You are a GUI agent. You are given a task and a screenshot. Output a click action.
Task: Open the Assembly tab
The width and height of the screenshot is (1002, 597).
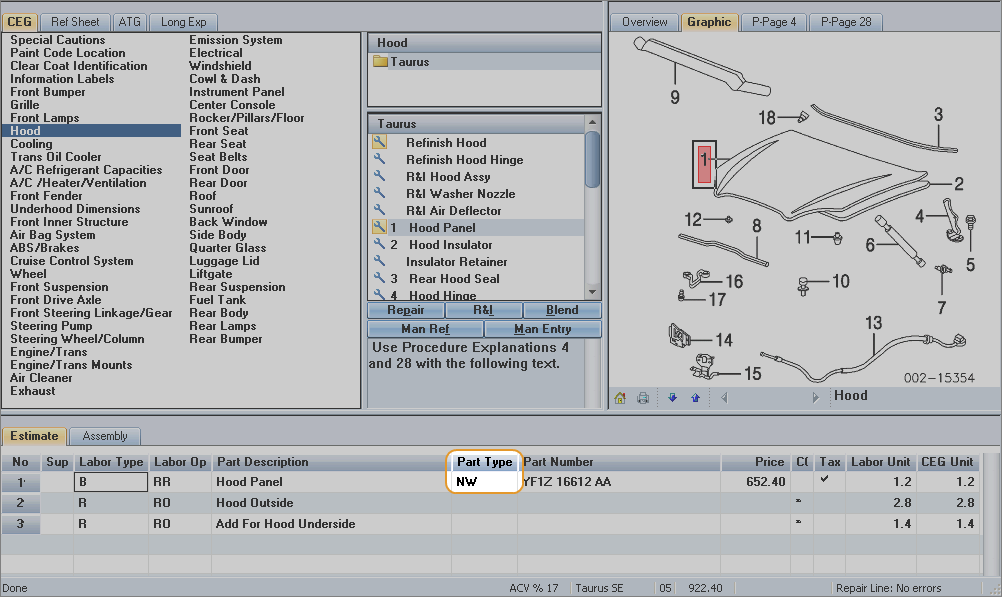point(105,436)
